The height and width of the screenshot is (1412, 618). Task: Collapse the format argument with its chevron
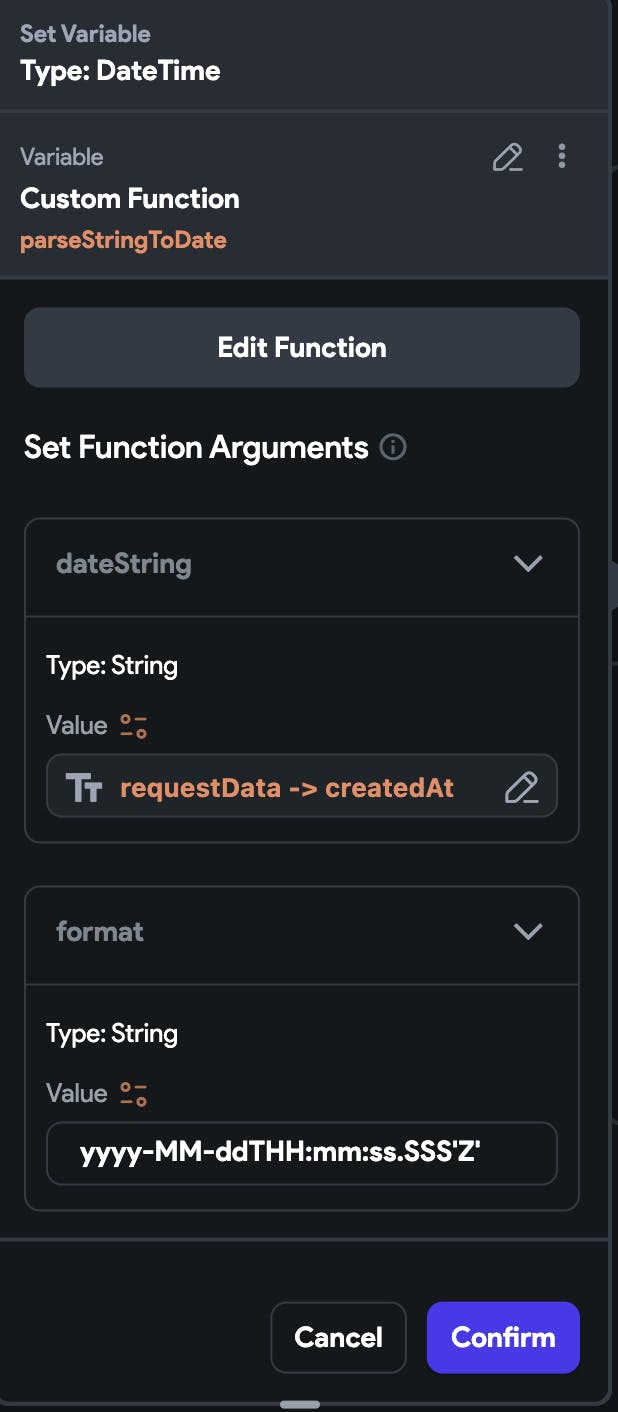tap(527, 932)
